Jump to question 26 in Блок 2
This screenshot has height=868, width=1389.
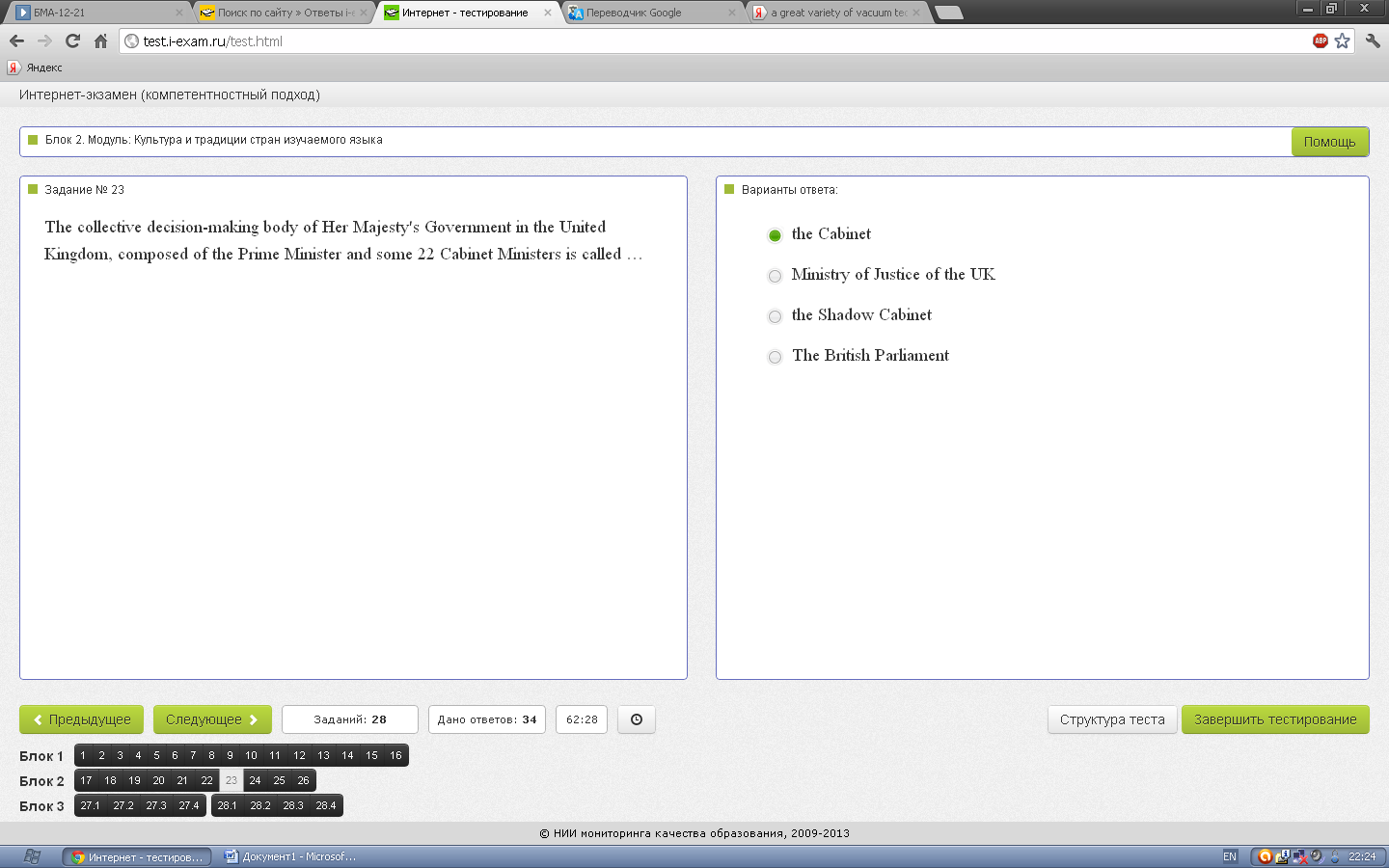point(303,780)
